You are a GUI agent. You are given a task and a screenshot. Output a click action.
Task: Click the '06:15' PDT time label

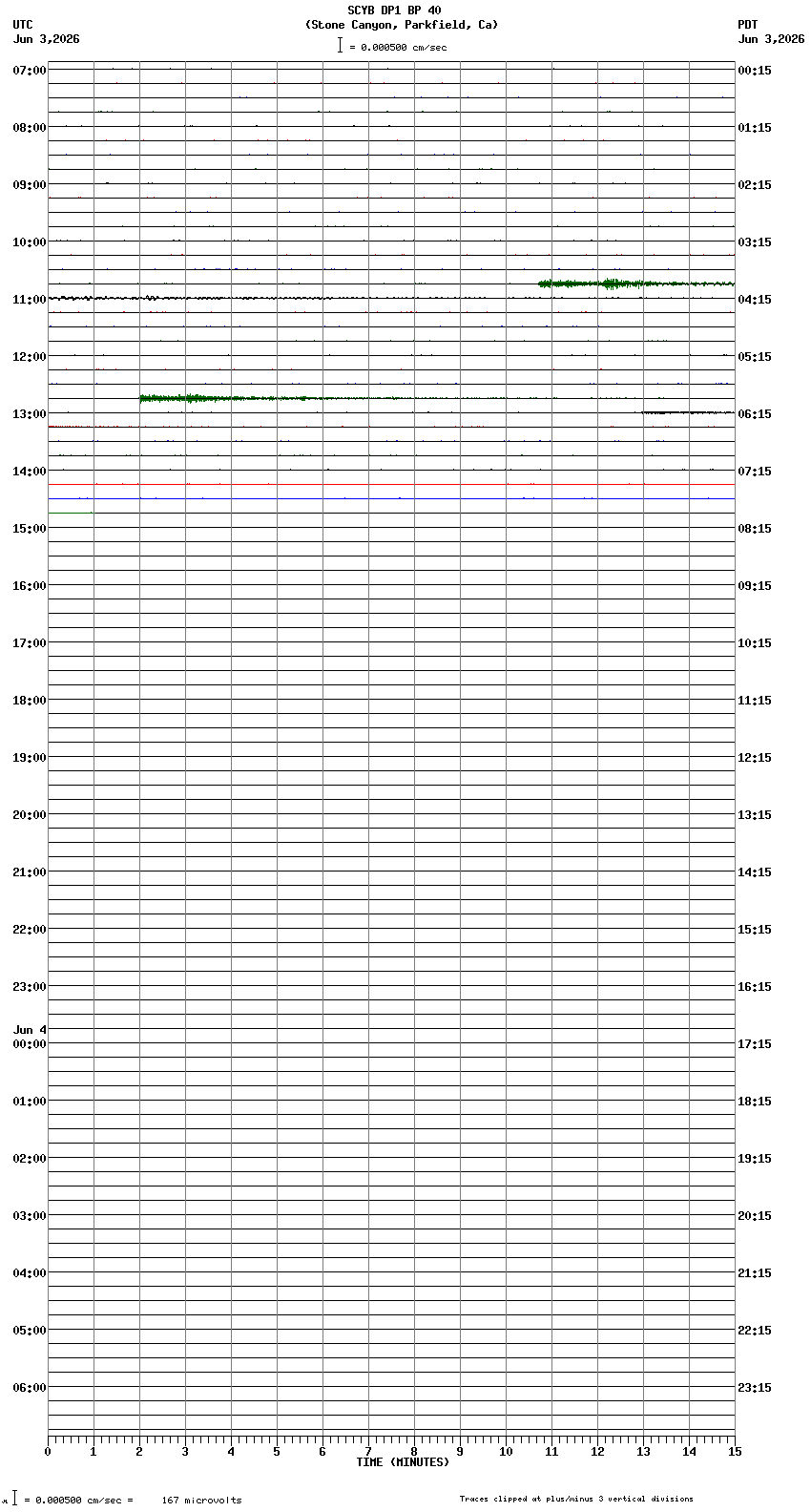pyautogui.click(x=755, y=414)
